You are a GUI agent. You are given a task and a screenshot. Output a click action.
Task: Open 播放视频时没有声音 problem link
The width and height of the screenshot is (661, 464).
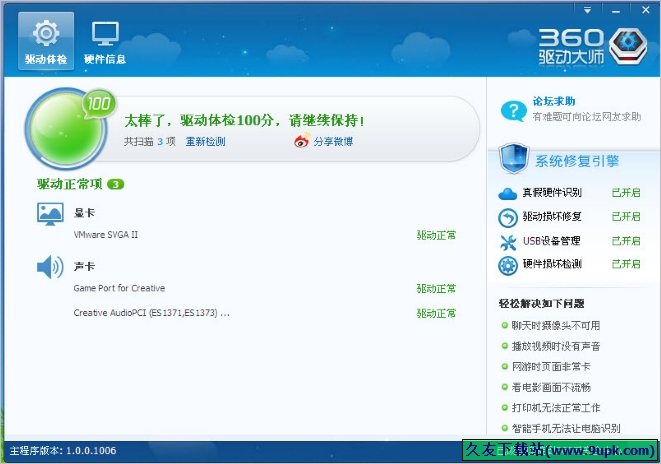tap(556, 346)
